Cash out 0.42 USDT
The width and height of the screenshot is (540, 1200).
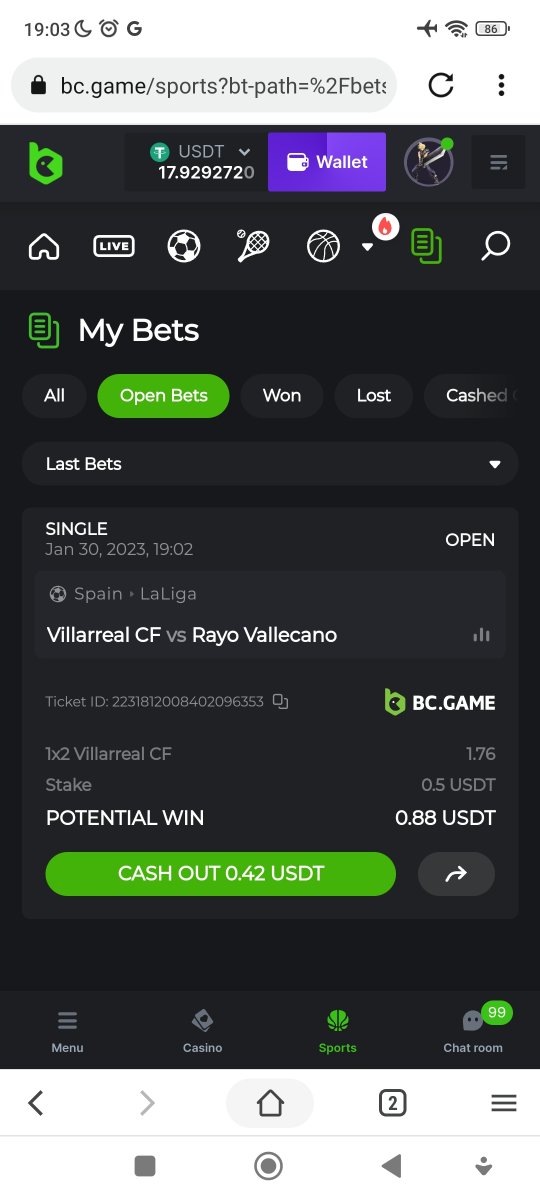tap(221, 874)
